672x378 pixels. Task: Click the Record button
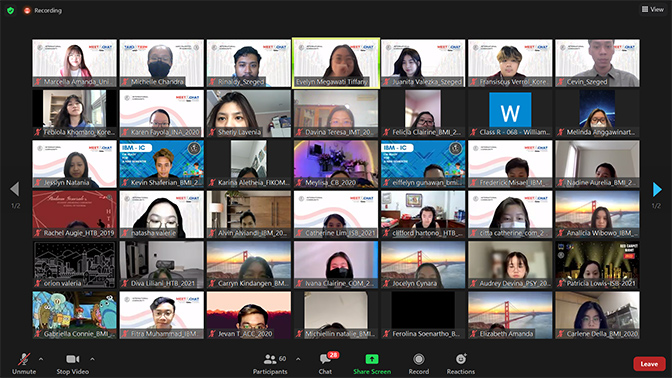[x=419, y=363]
